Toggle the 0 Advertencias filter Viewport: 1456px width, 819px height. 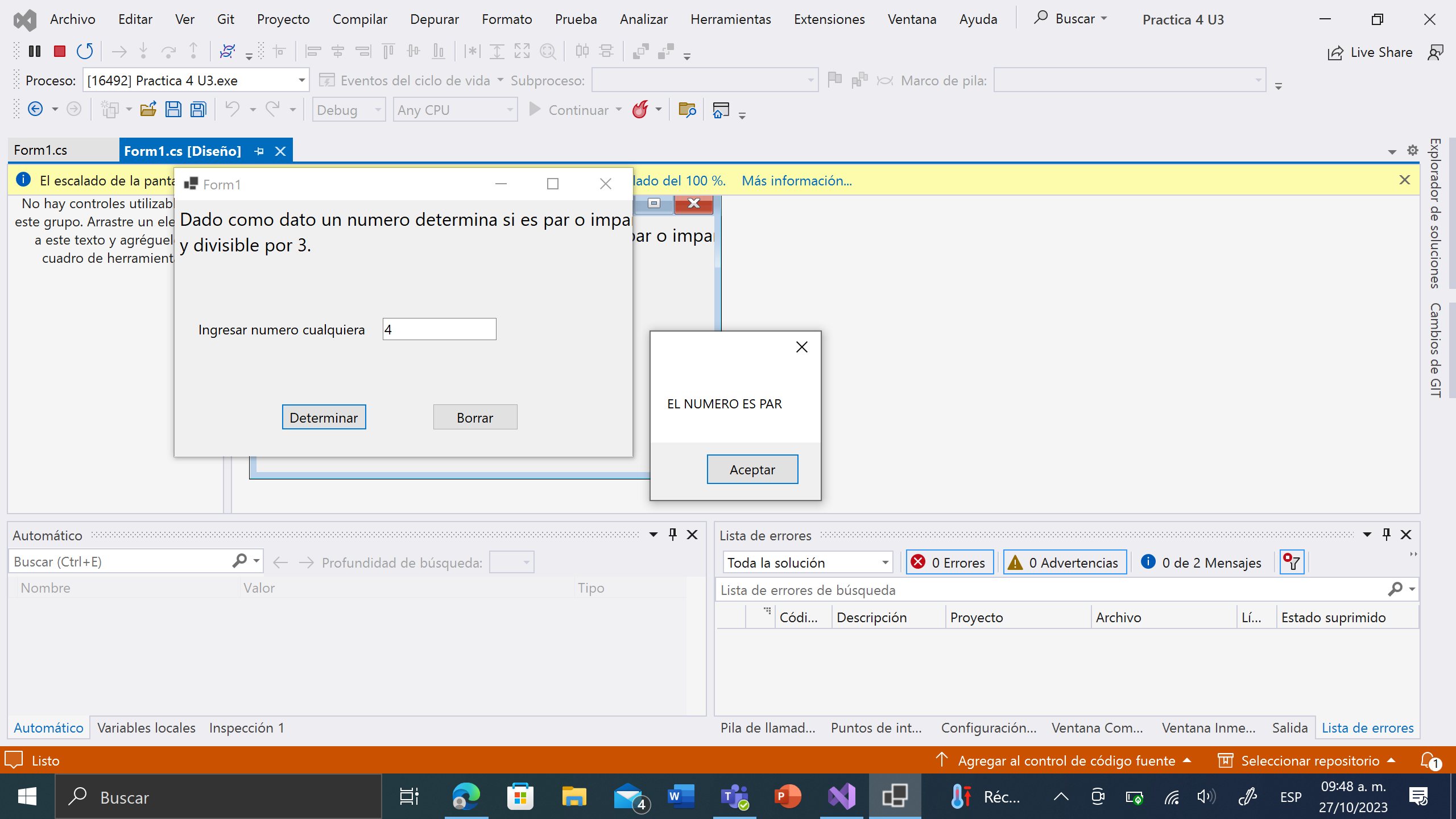[x=1064, y=562]
